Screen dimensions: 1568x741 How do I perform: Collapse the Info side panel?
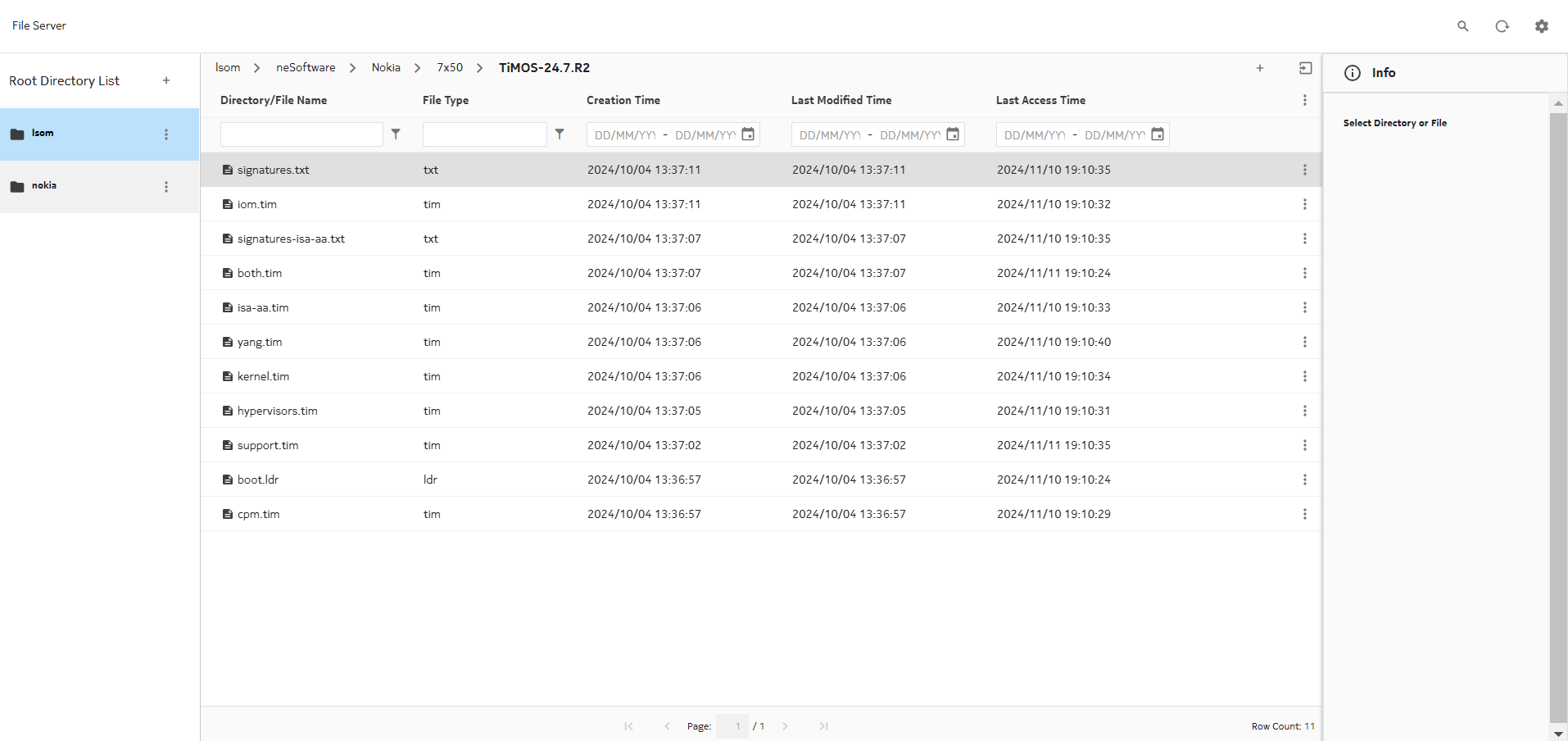click(1306, 68)
